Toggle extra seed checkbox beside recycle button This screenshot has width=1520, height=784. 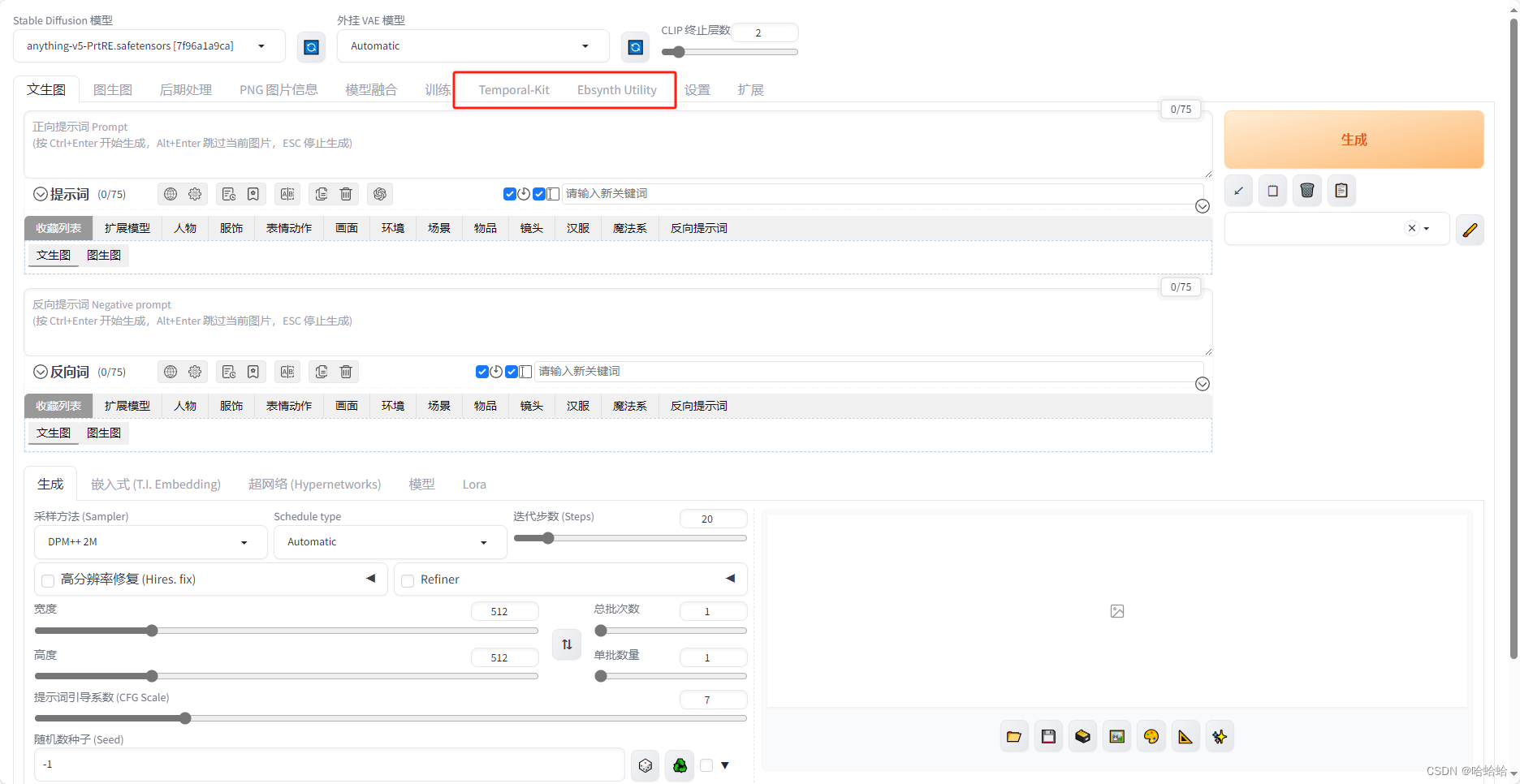point(706,765)
